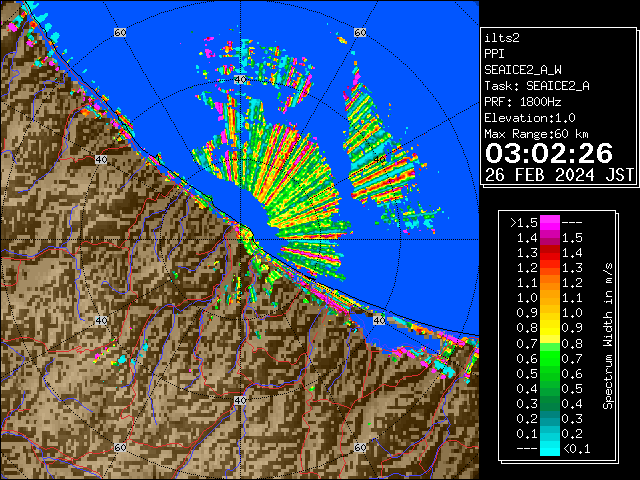Click the yellow legend band beside 0.8
Viewport: 640px width, 480px height.
pyautogui.click(x=550, y=328)
